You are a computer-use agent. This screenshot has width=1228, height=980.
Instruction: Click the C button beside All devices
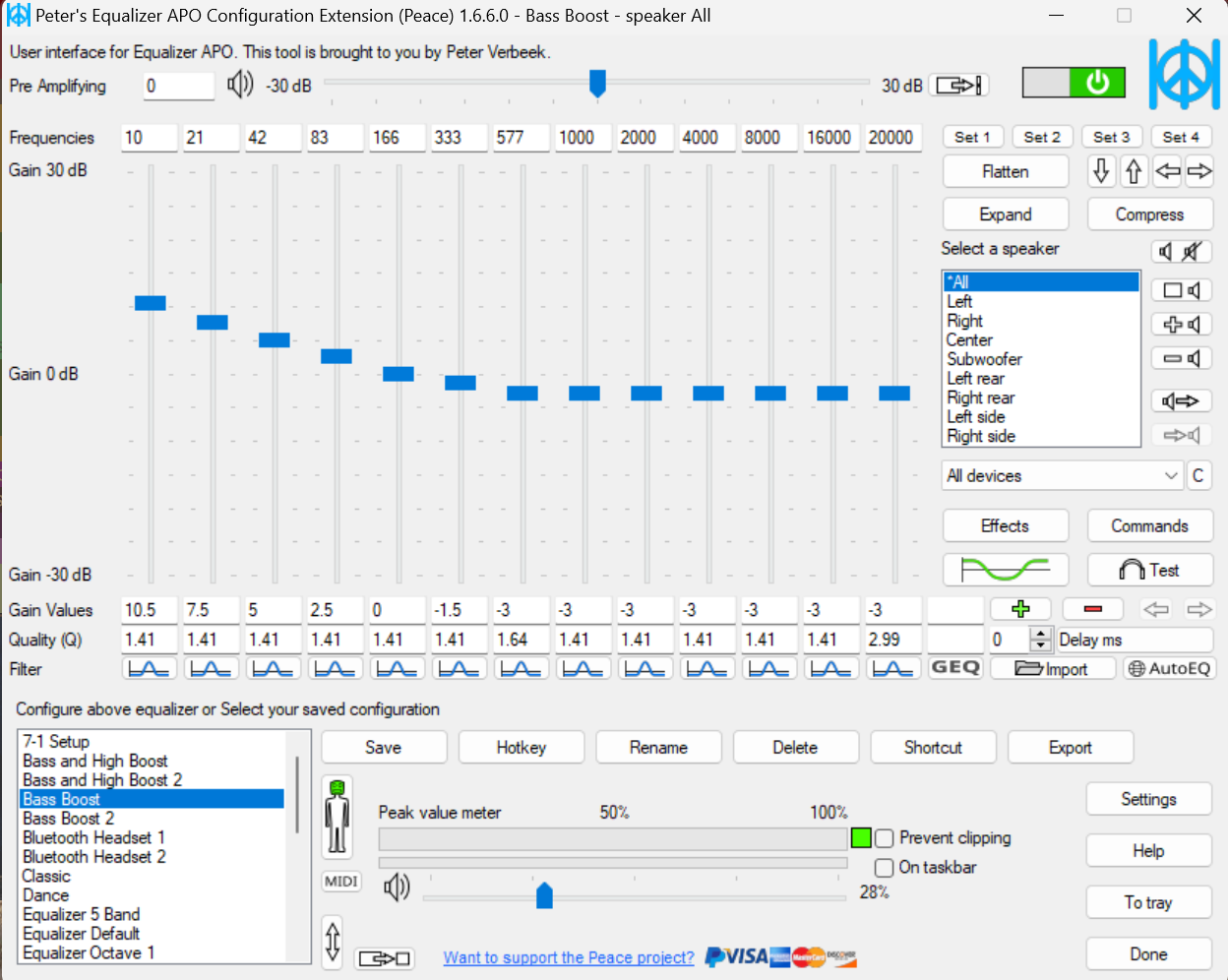tap(1197, 476)
